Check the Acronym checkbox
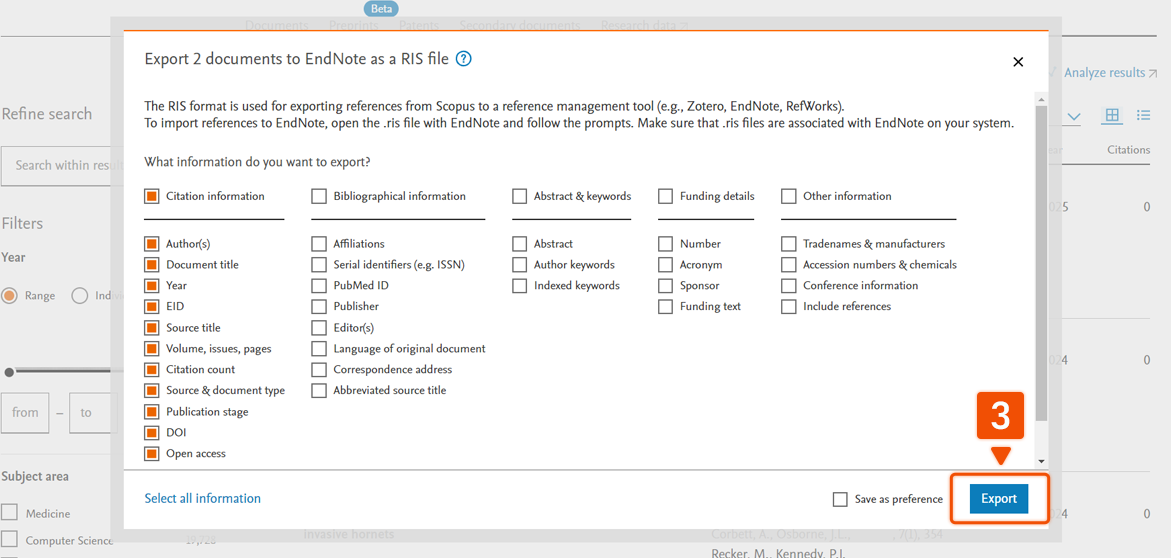Viewport: 1171px width, 558px height. 665,264
